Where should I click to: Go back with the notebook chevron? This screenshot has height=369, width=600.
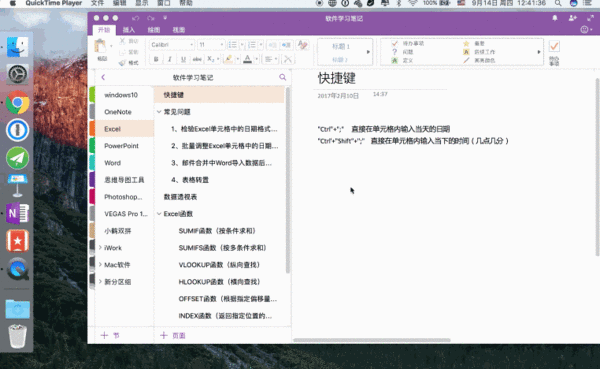[103, 77]
